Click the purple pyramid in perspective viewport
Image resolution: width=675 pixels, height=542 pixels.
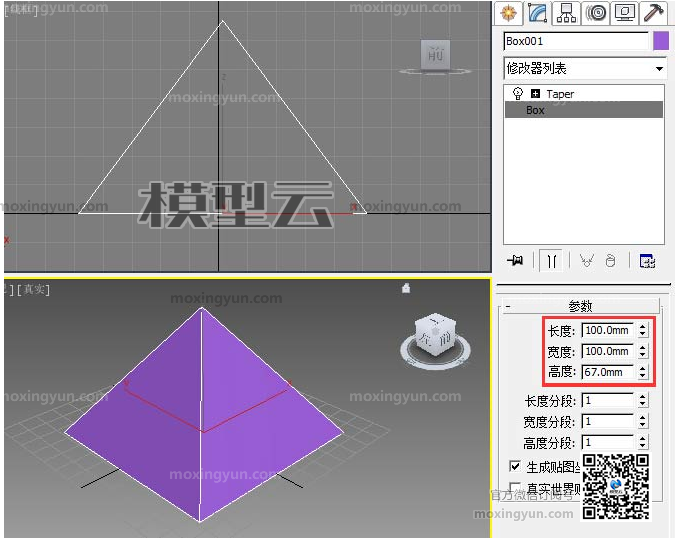(204, 413)
